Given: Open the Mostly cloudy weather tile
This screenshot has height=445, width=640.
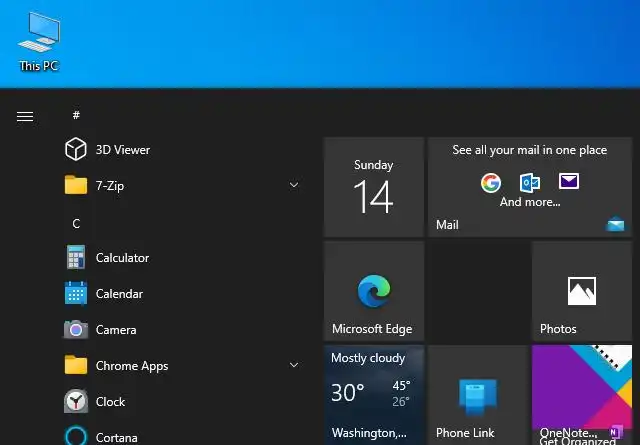Looking at the screenshot, I should point(374,395).
